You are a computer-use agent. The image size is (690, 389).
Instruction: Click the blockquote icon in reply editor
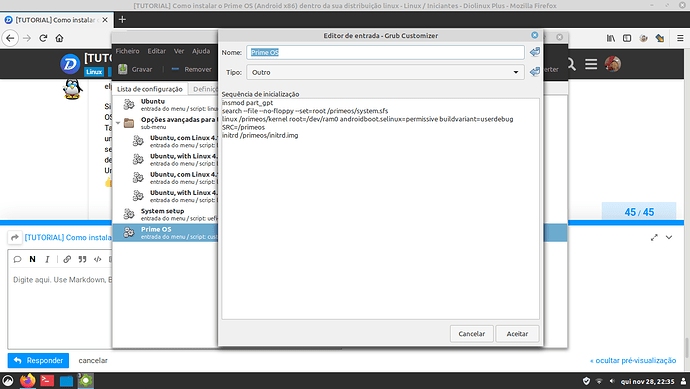pyautogui.click(x=82, y=259)
